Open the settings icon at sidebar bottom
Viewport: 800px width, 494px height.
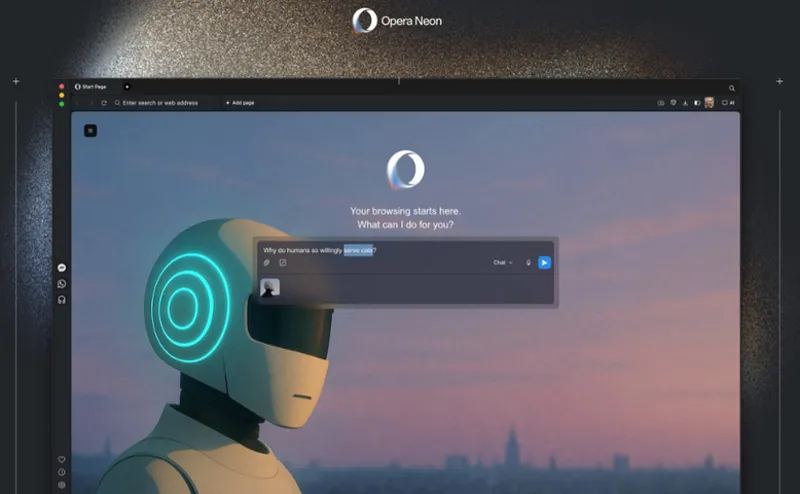[x=62, y=485]
